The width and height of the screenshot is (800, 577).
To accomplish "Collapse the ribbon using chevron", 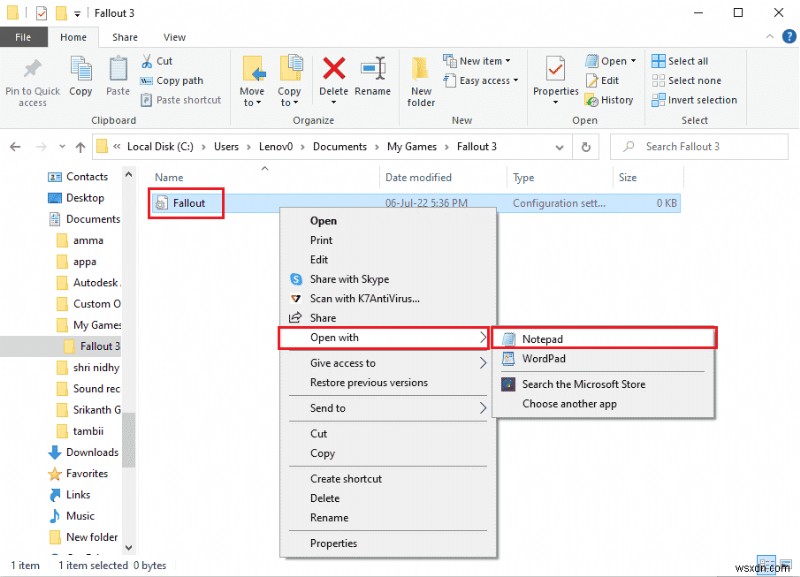I will pyautogui.click(x=770, y=37).
